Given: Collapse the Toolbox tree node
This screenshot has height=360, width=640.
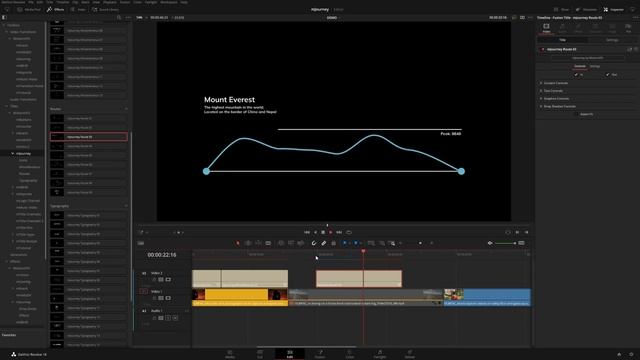Looking at the screenshot, I should pos(4,25).
